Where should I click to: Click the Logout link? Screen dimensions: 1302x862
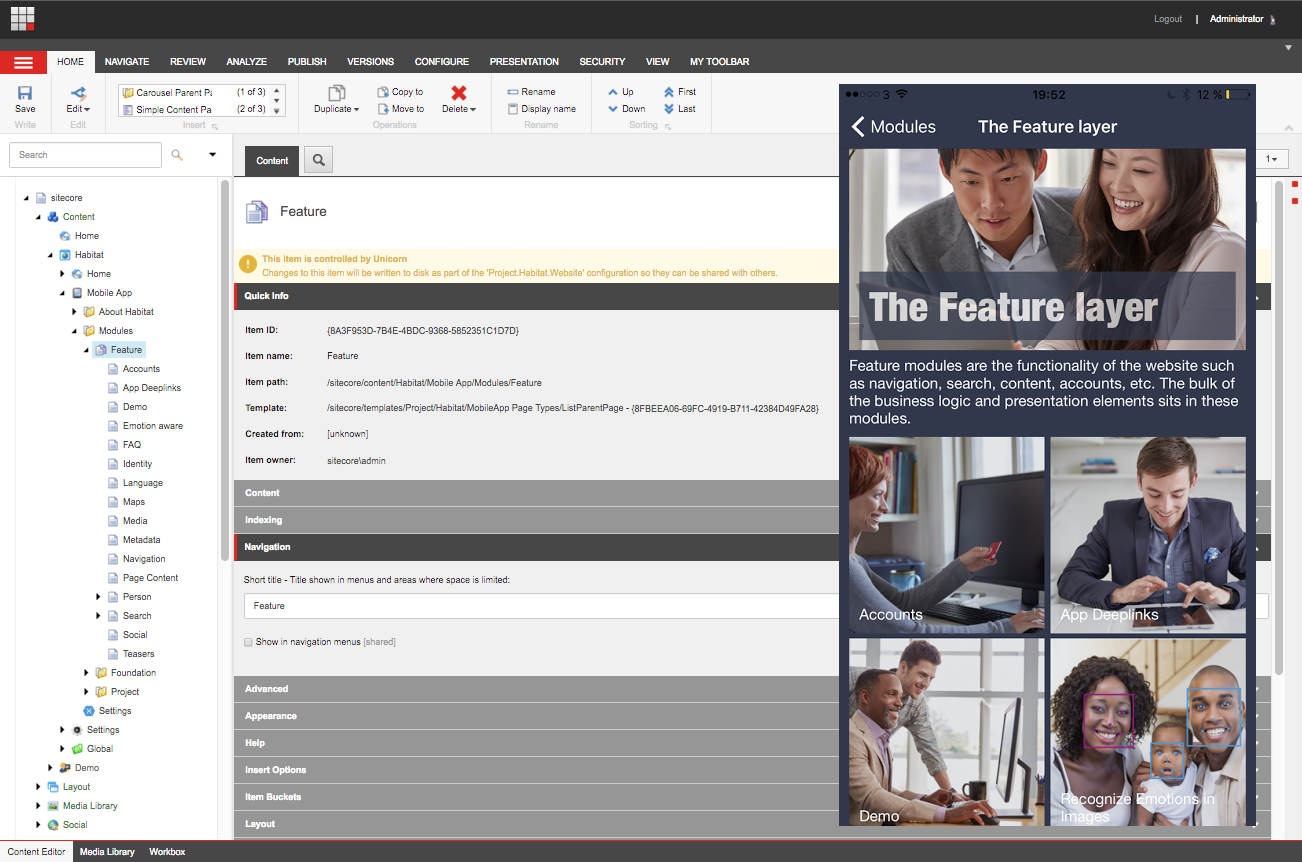[x=1167, y=19]
